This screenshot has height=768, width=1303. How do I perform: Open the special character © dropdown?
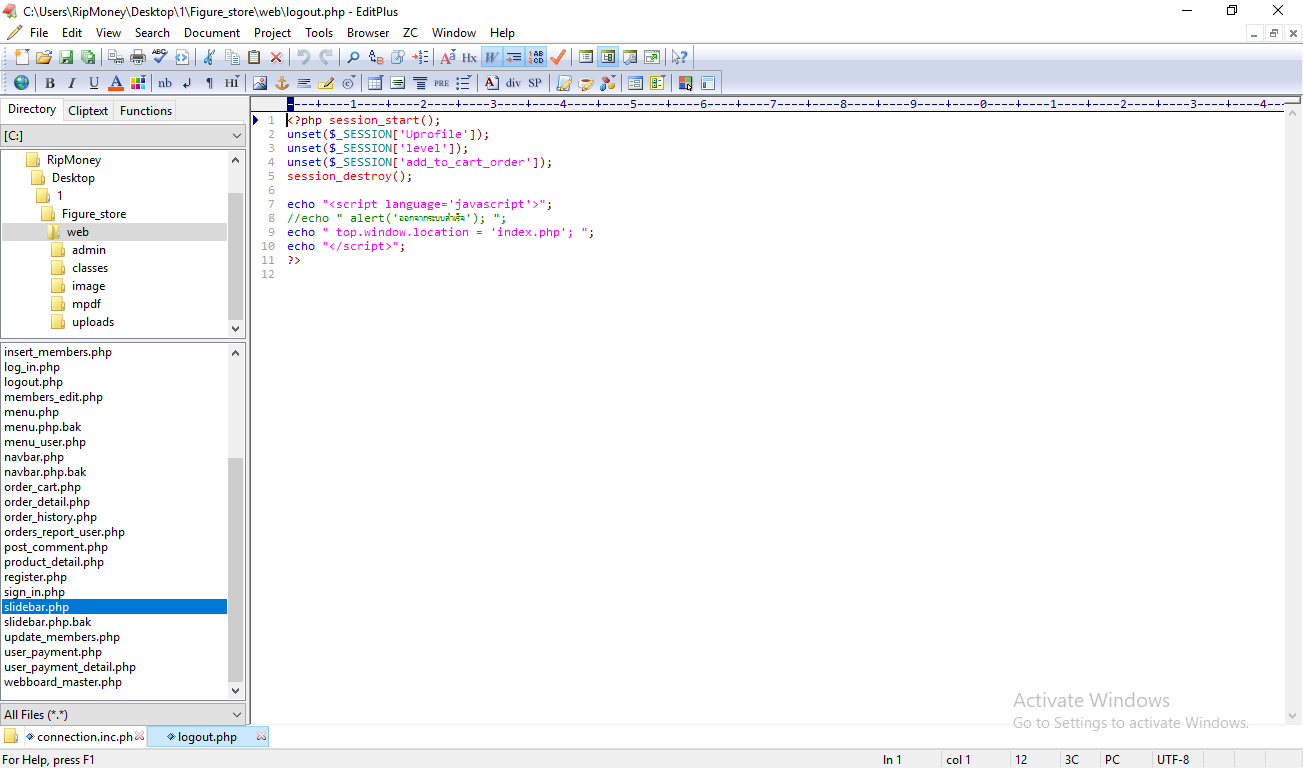pyautogui.click(x=348, y=83)
